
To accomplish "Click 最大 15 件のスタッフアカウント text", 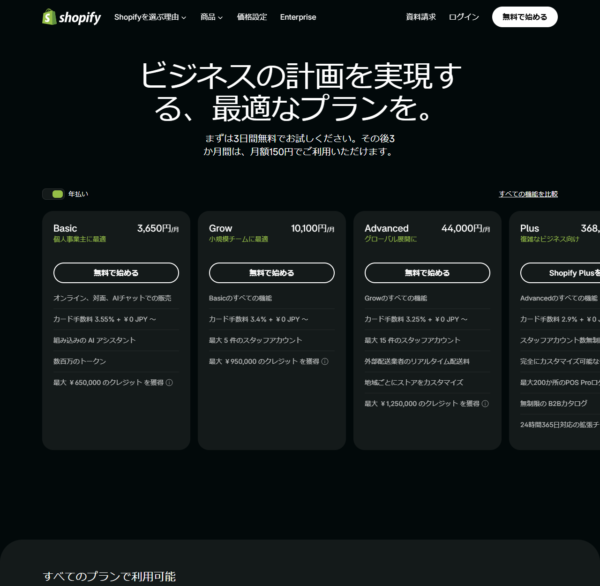I will 412,340.
